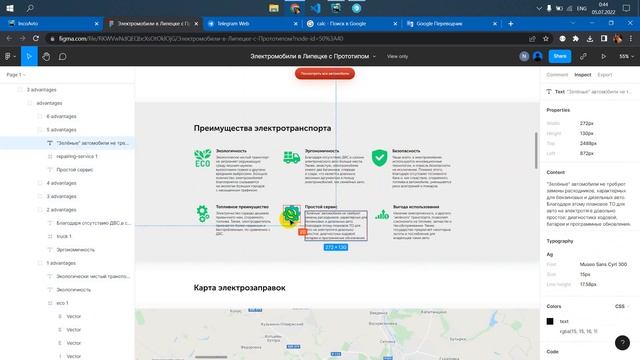The width and height of the screenshot is (640, 360).
Task: Click the Museo Sans Cyrl 300 font value
Action: click(603, 264)
